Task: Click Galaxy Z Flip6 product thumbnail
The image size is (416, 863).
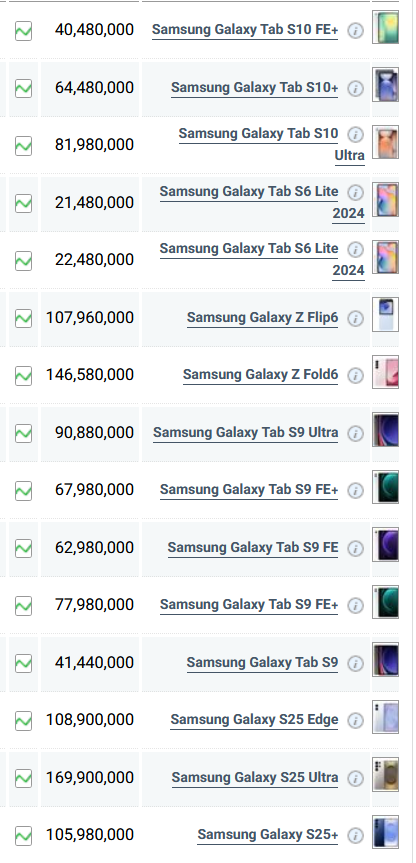Action: (385, 314)
